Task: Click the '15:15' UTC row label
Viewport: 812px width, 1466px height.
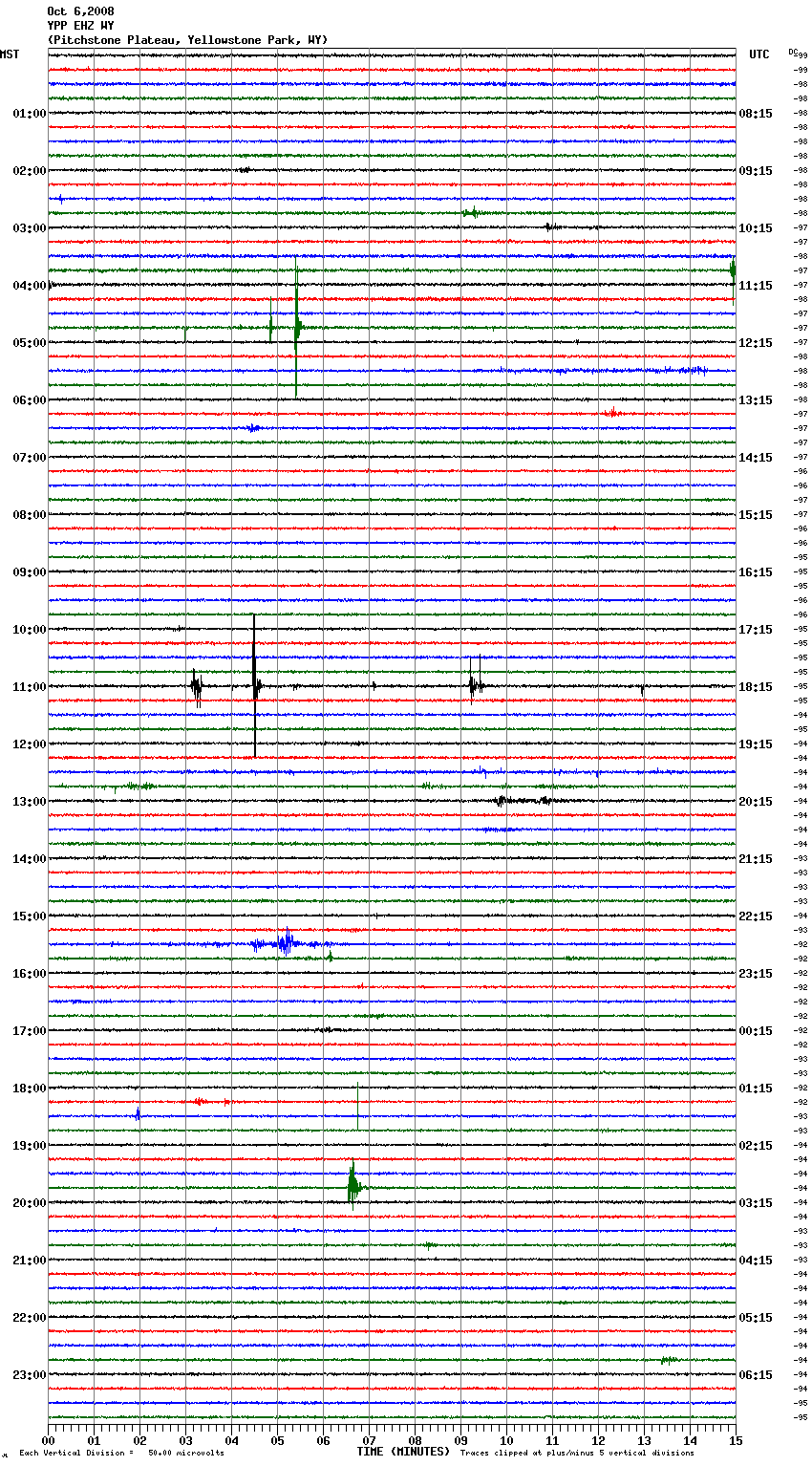Action: point(756,515)
